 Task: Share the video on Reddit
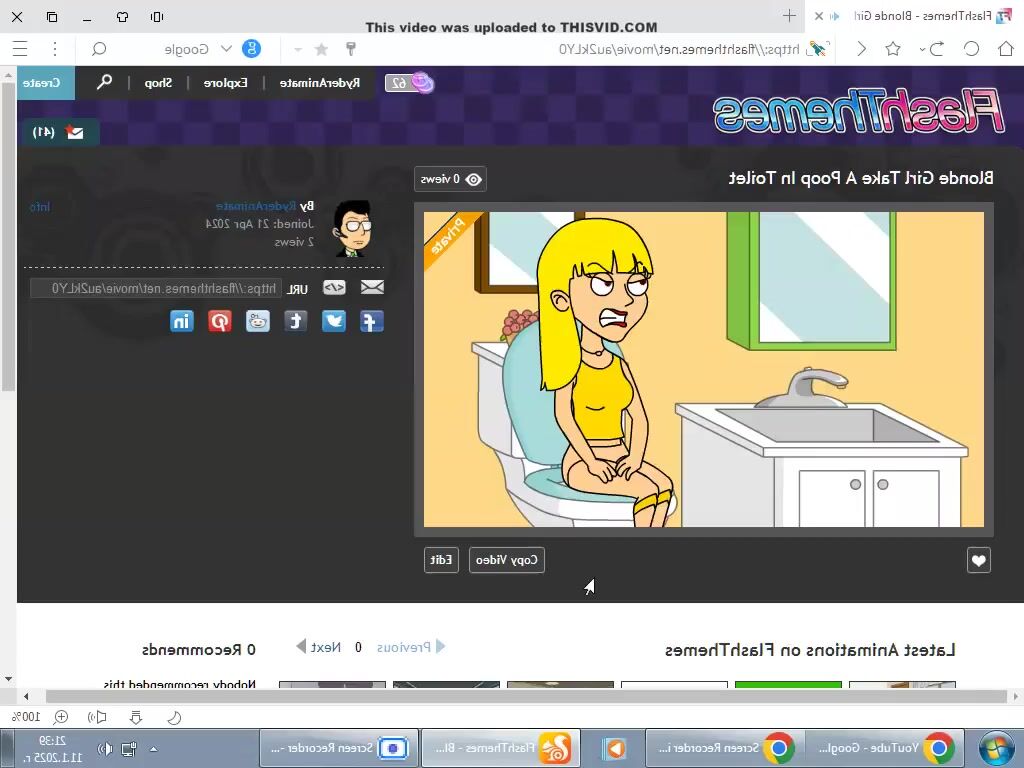[258, 321]
